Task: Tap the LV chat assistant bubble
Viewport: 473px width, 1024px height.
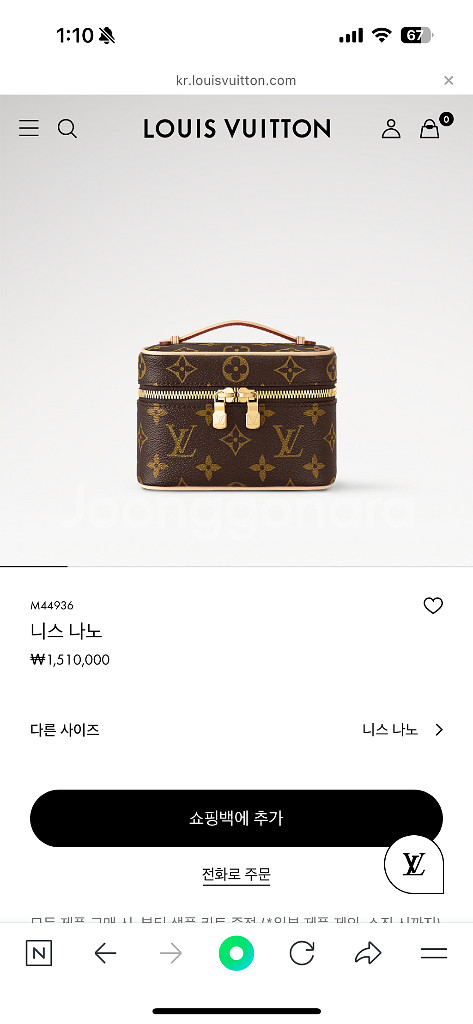Action: (x=414, y=864)
